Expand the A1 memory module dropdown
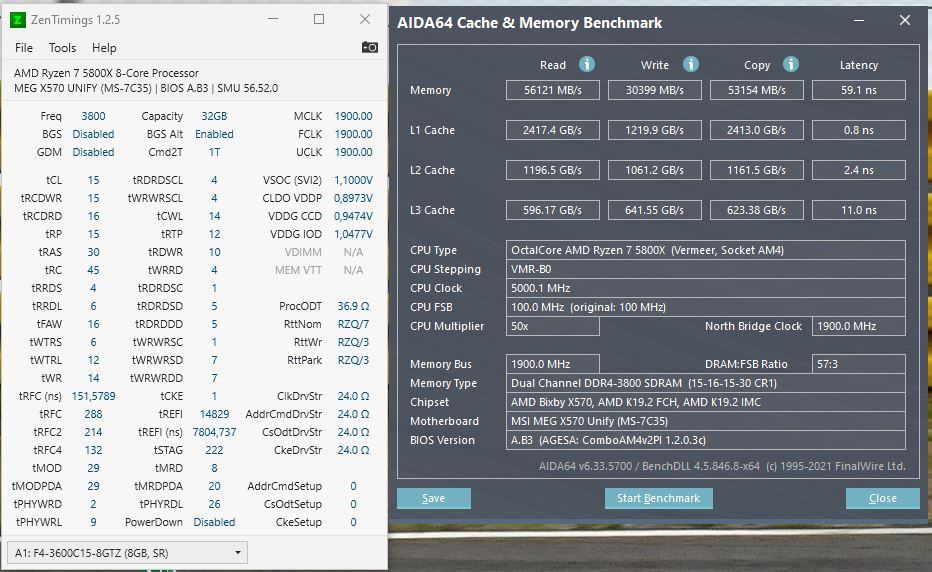 (127, 553)
